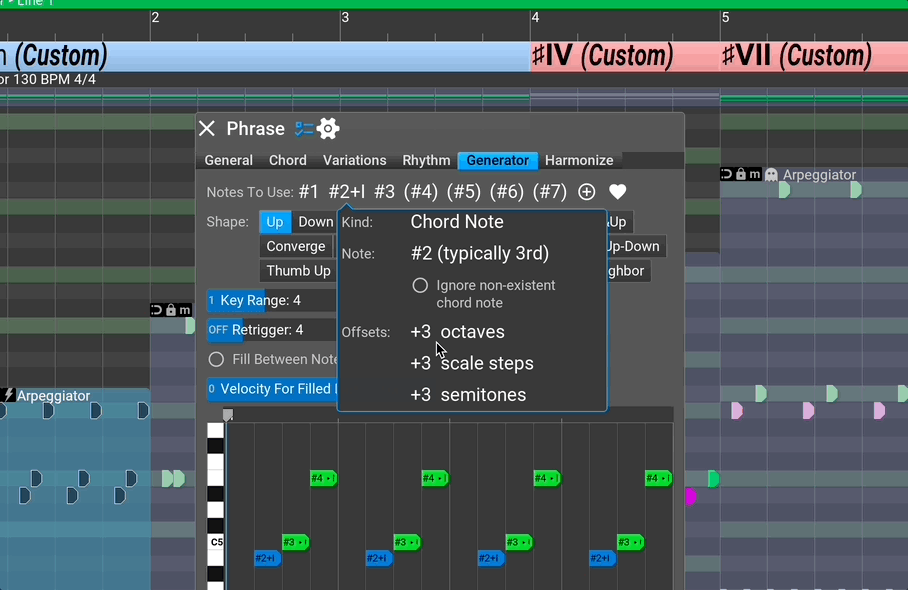Choose the Thumb Up shape
This screenshot has height=590, width=908.
coord(298,270)
